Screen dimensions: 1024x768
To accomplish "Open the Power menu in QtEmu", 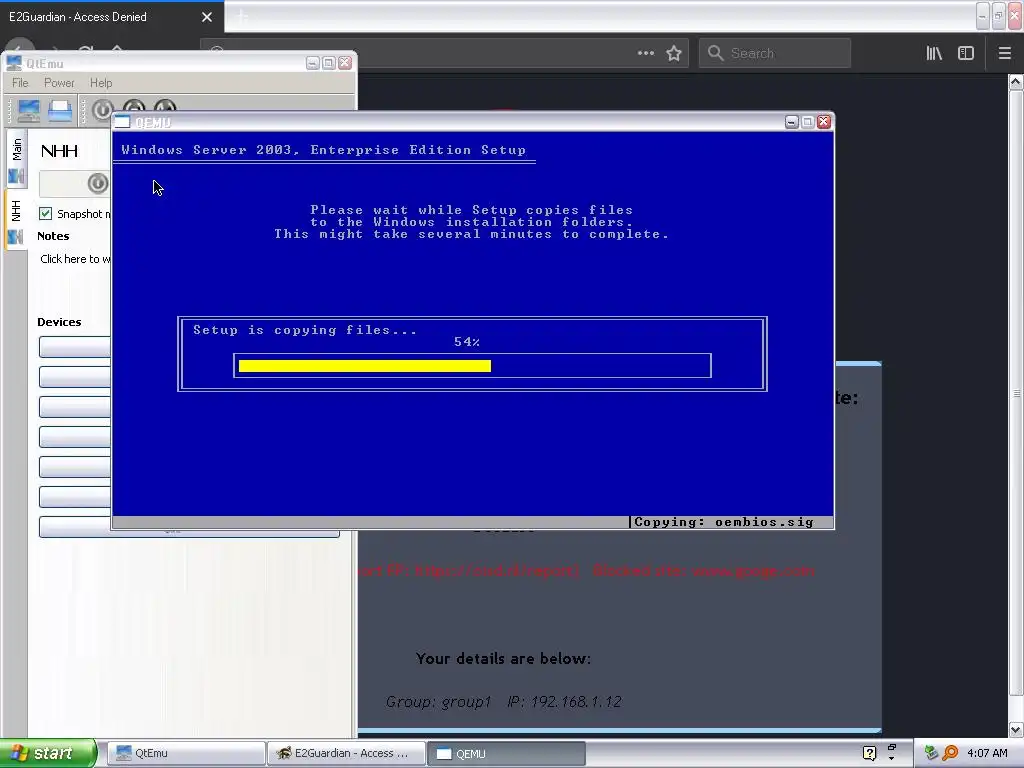I will (x=59, y=83).
